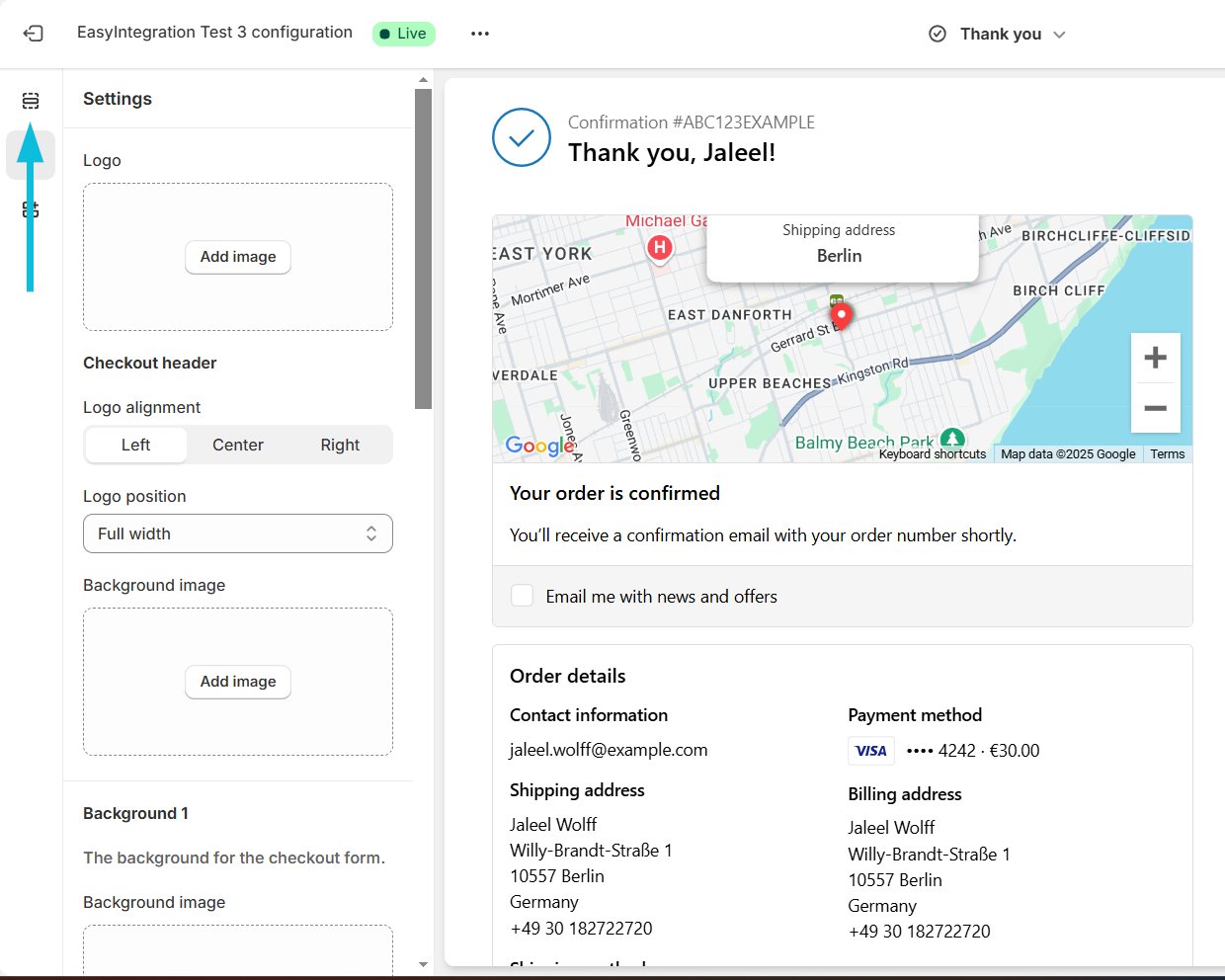Viewport: 1225px width, 980px height.
Task: Open the three-dot more actions menu
Action: (x=480, y=34)
